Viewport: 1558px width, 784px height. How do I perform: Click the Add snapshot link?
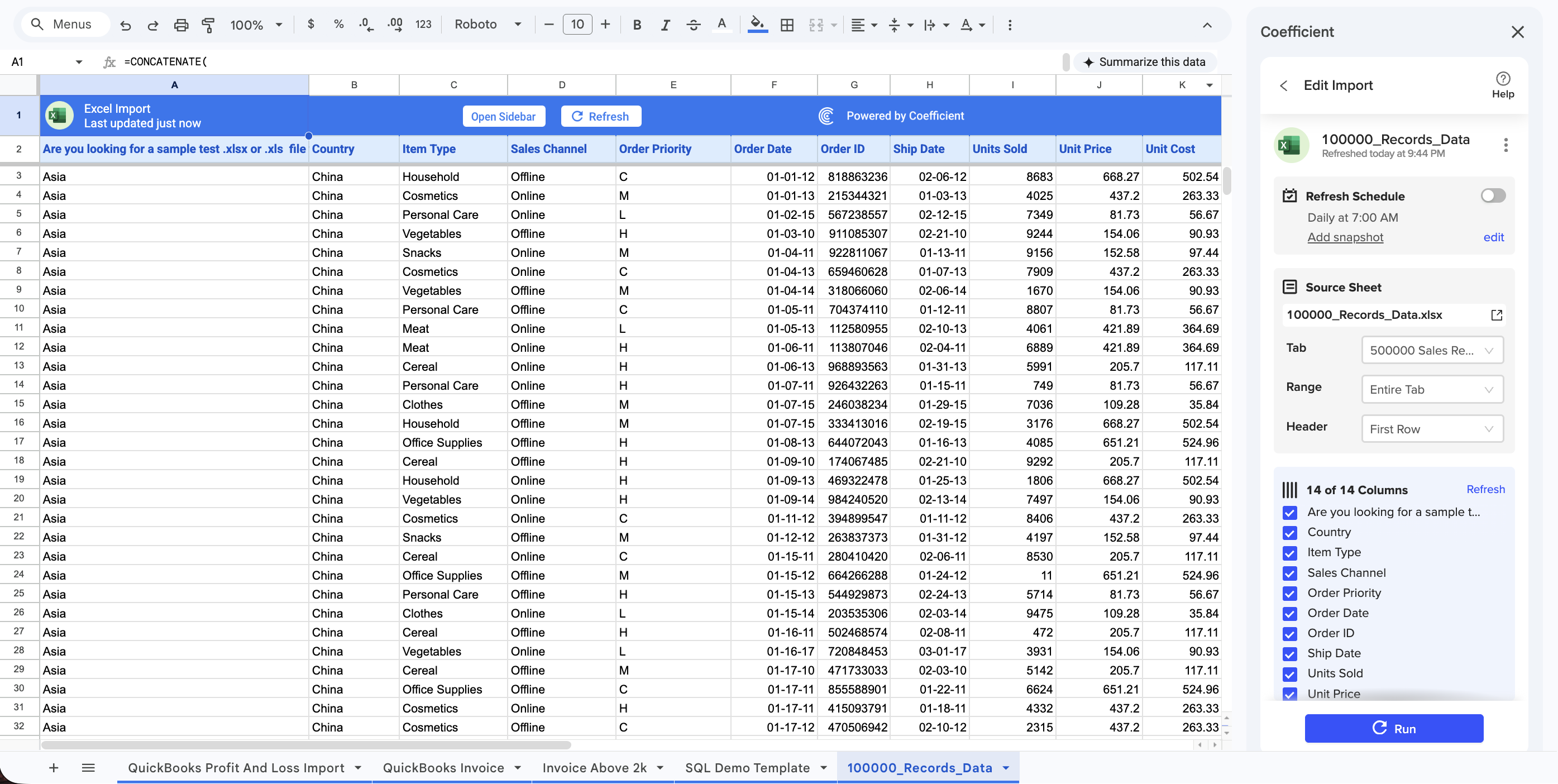1345,237
